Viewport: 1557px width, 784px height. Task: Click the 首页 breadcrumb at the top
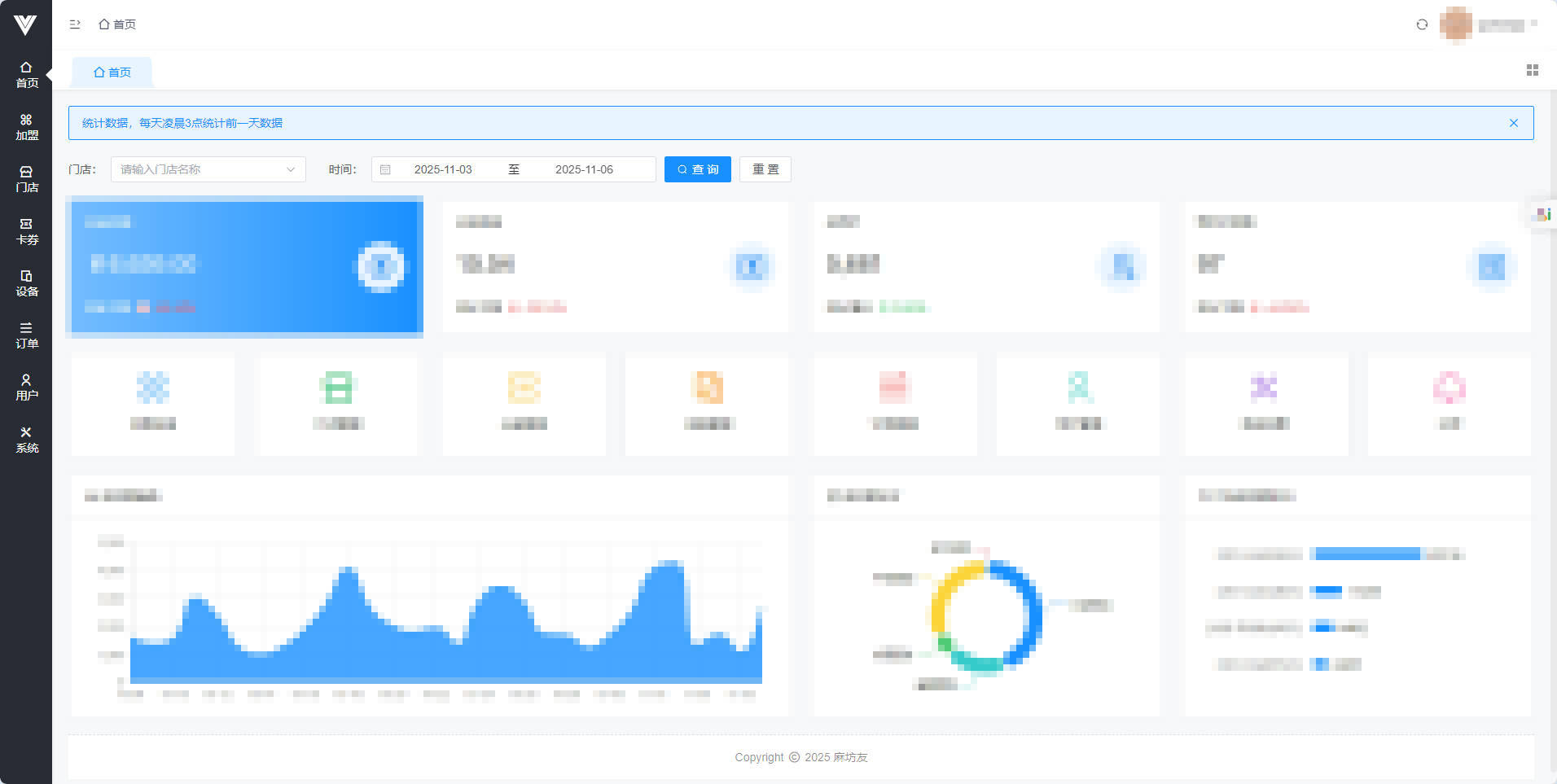[117, 24]
